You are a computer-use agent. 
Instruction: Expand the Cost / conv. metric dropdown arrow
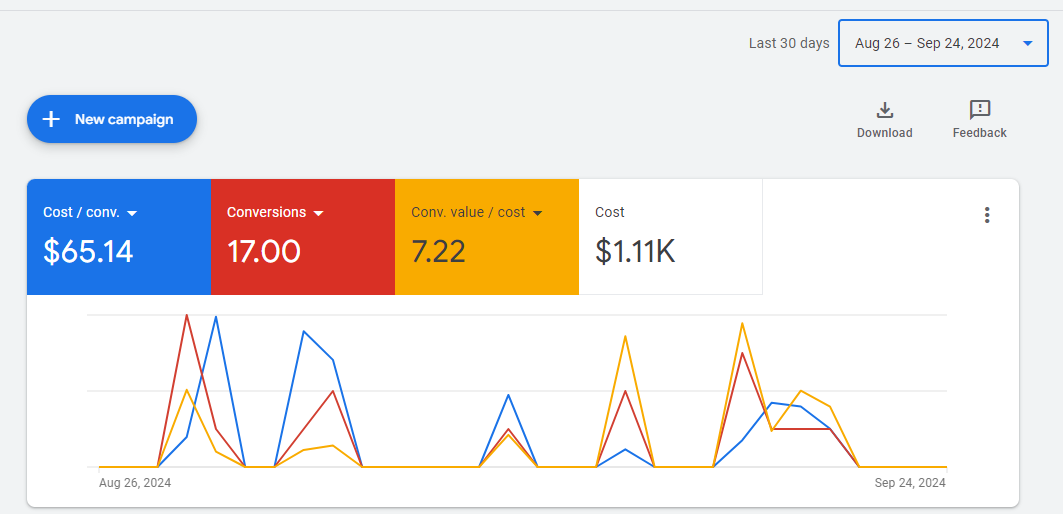coord(132,213)
